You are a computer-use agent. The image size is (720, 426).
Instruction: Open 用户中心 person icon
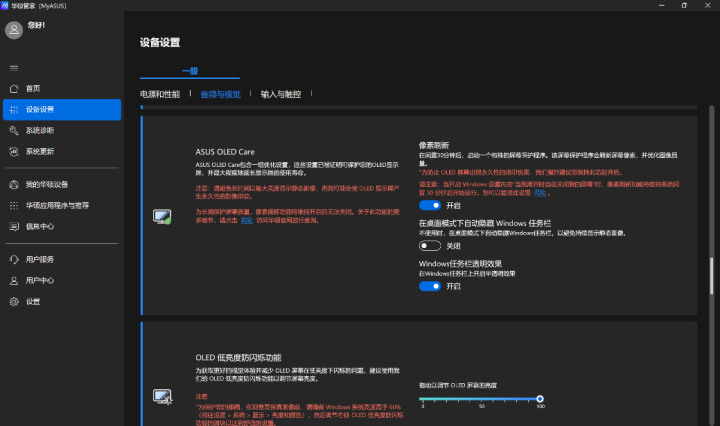tap(14, 280)
